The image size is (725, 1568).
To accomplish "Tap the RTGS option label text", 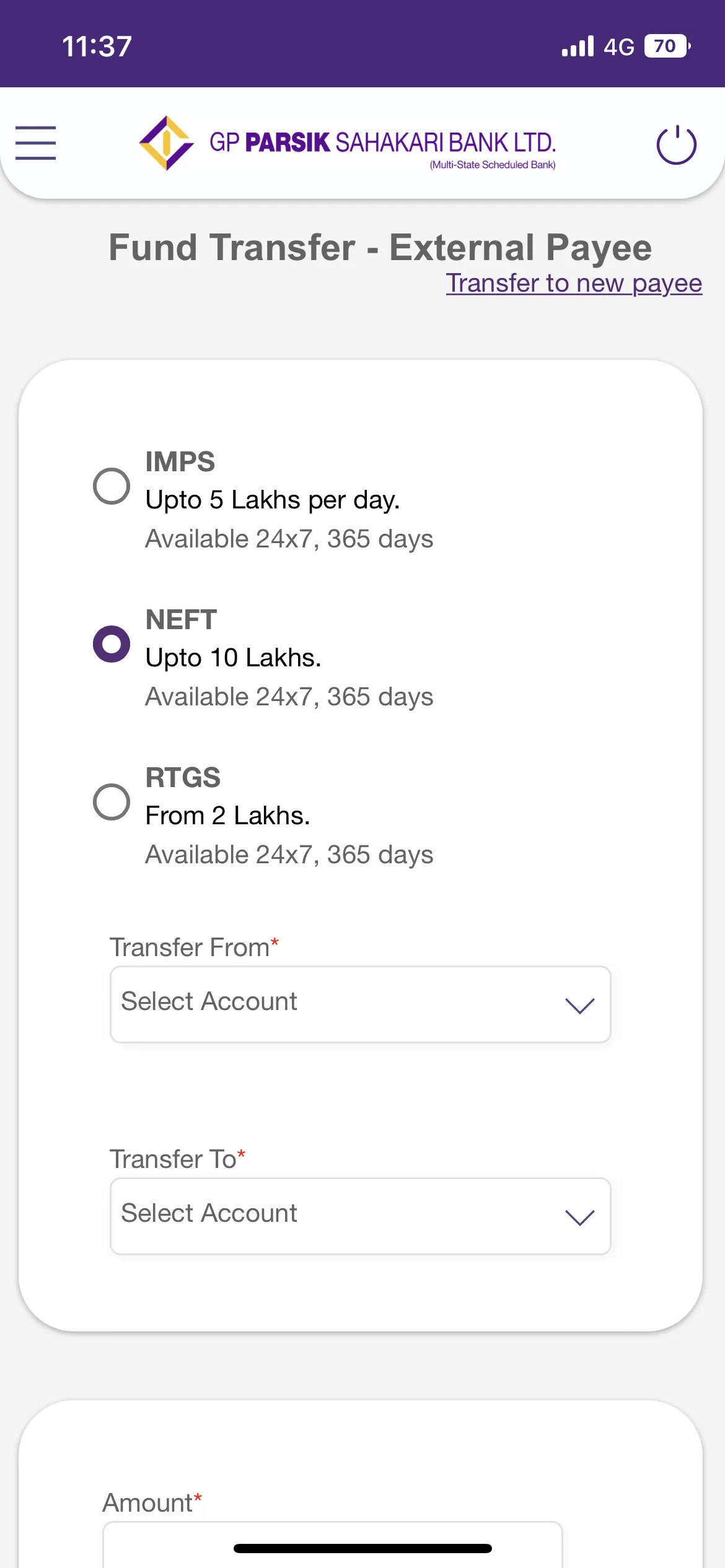I will tap(183, 778).
